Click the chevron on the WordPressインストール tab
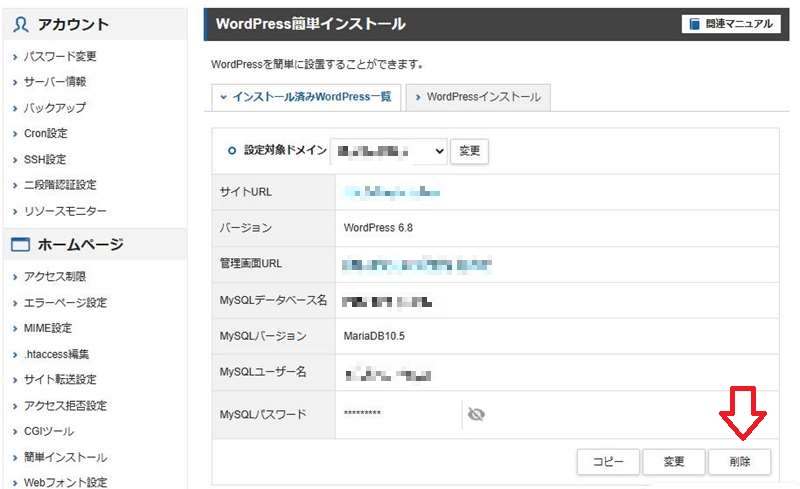Image resolution: width=800 pixels, height=489 pixels. click(x=418, y=97)
